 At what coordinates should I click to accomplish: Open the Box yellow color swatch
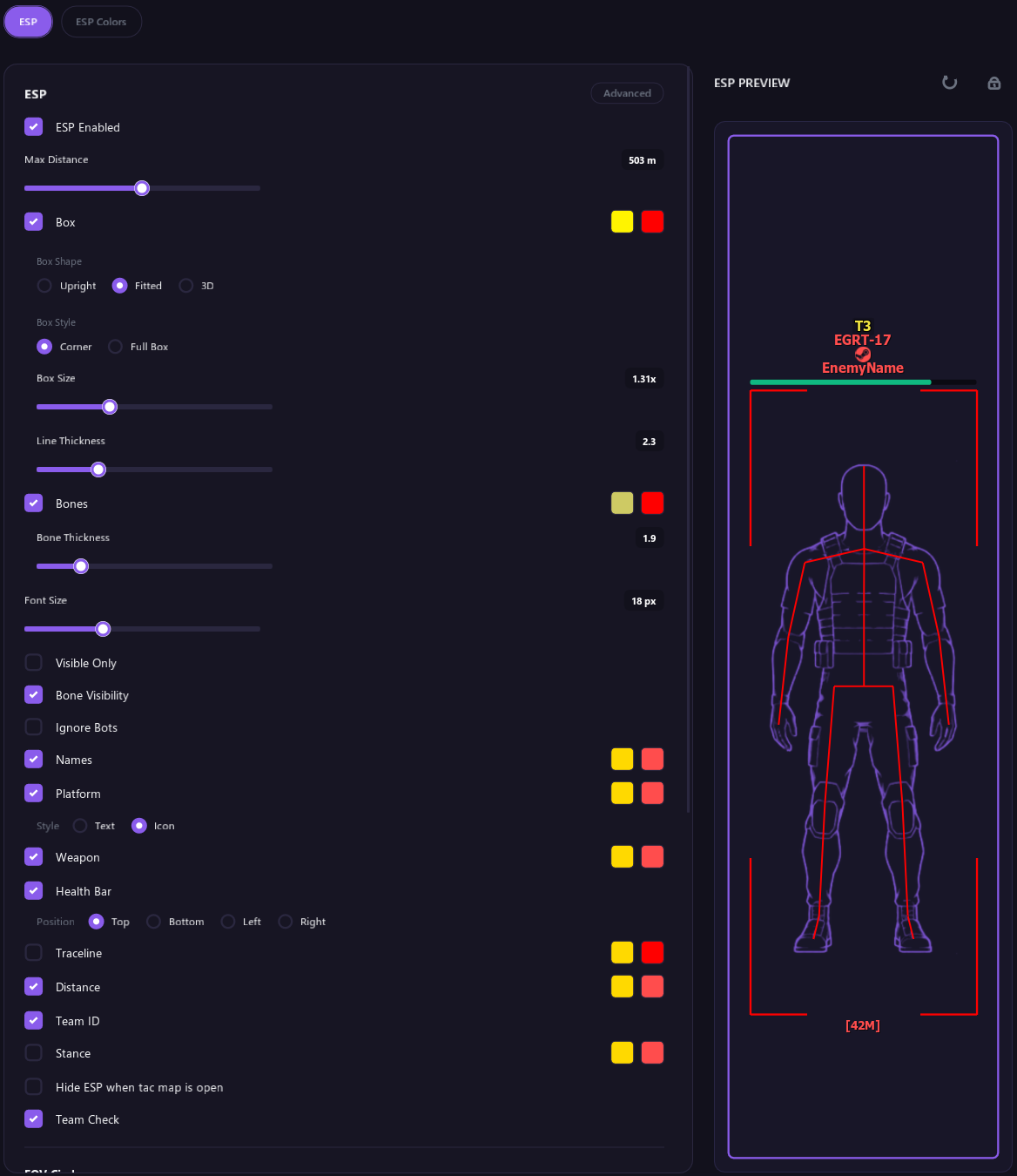click(x=622, y=221)
